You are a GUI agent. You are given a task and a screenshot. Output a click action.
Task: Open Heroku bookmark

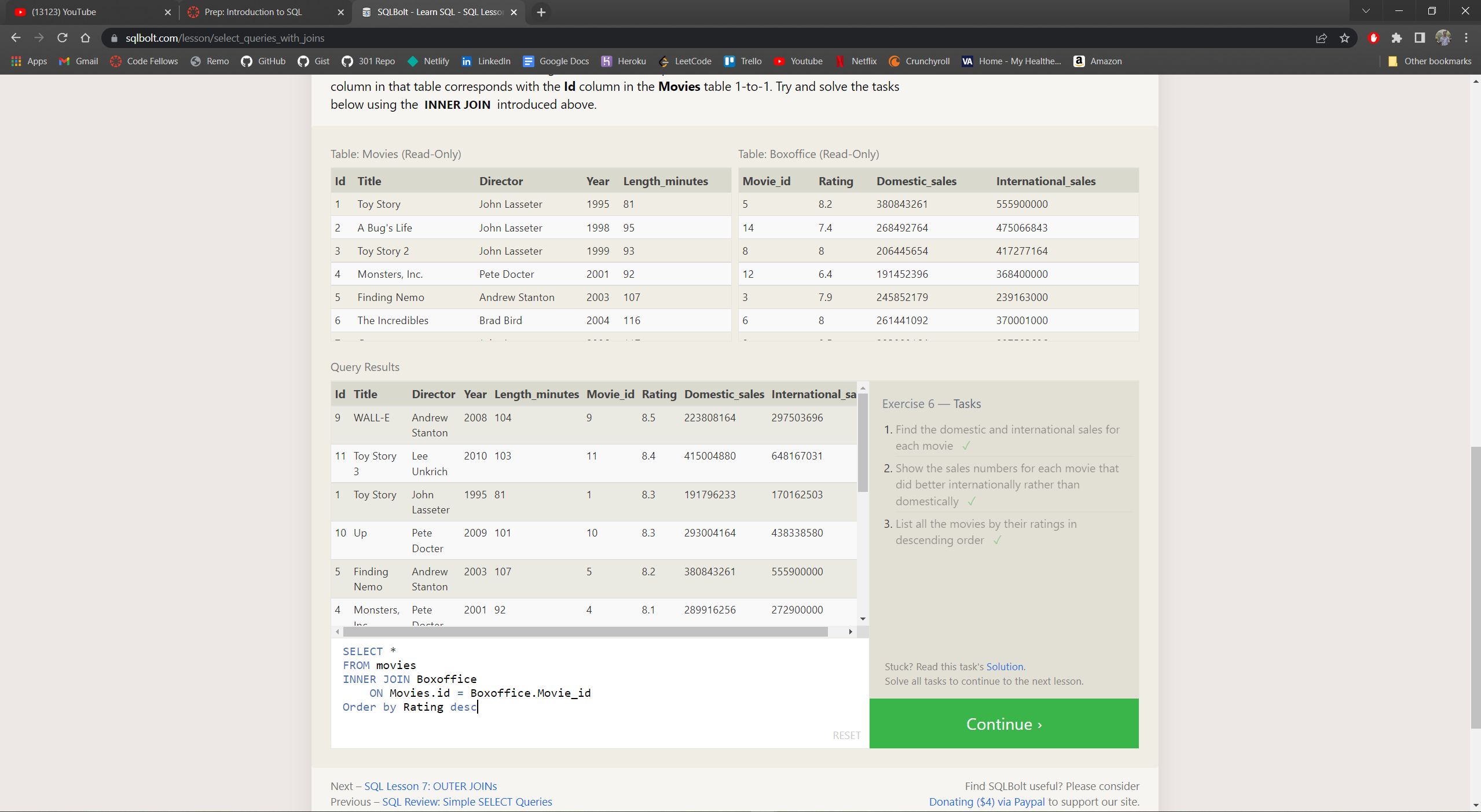point(624,61)
